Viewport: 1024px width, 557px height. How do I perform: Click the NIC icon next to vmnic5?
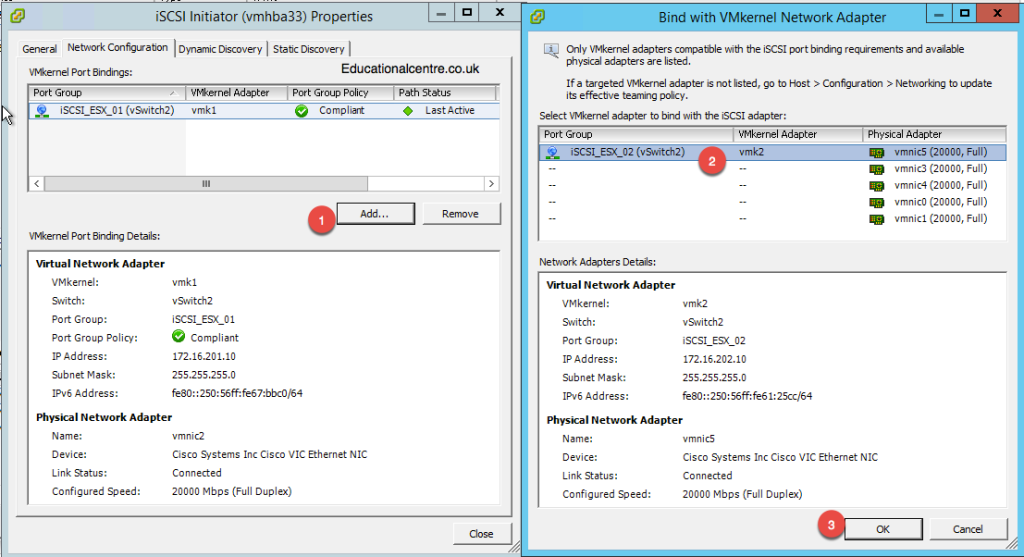coord(876,152)
